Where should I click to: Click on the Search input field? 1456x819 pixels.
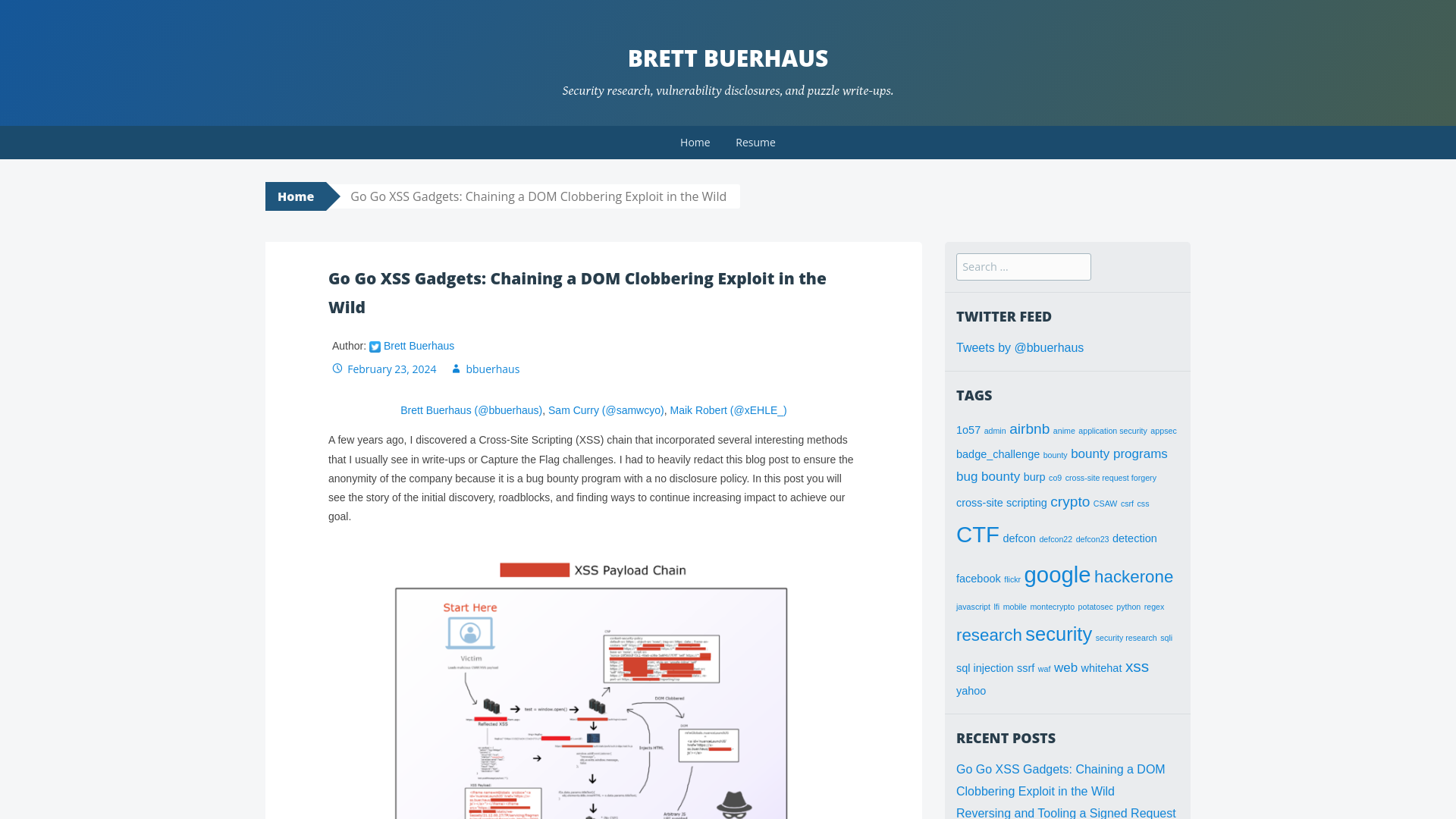point(1023,266)
